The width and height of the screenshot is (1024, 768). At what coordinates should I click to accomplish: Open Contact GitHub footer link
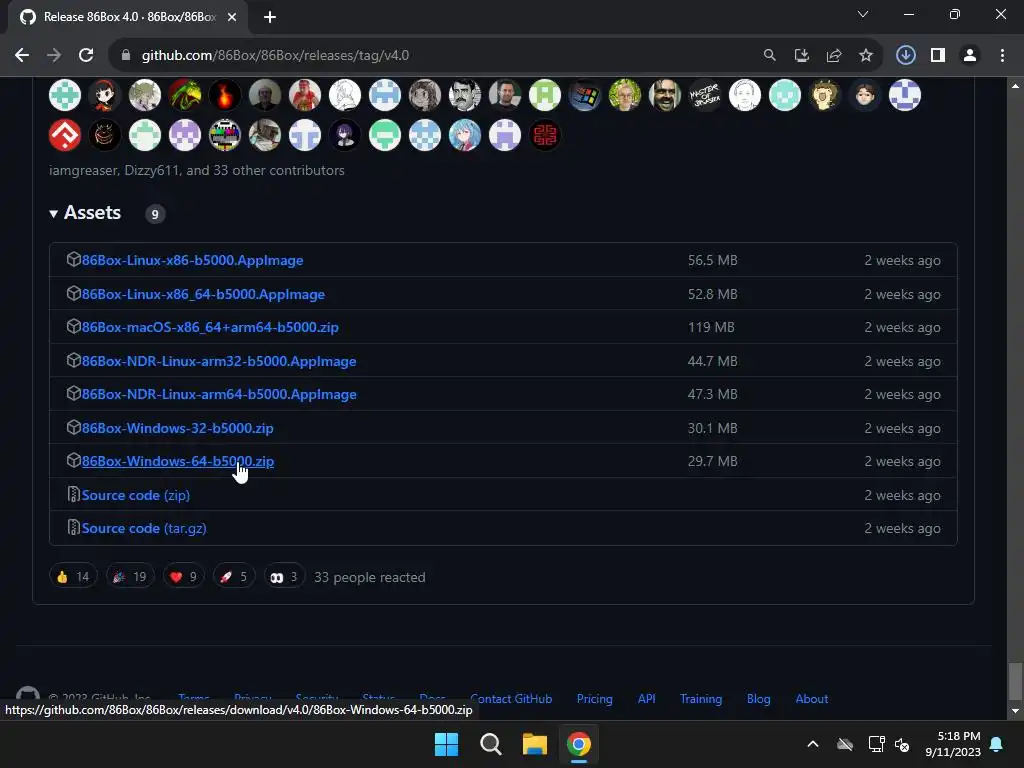511,699
